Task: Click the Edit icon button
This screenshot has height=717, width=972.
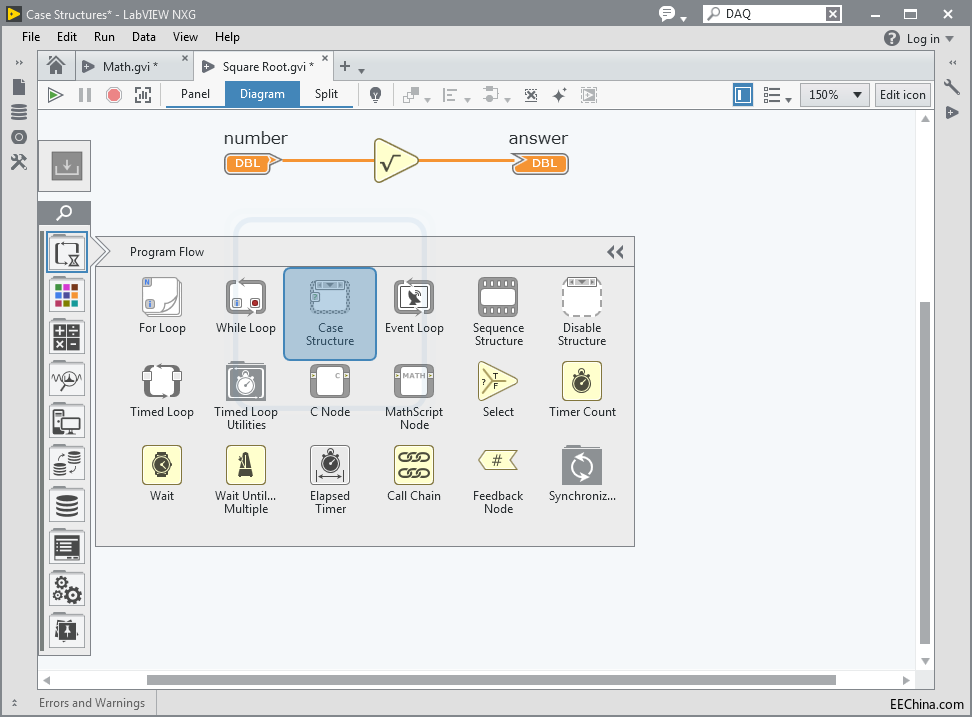Action: click(903, 95)
